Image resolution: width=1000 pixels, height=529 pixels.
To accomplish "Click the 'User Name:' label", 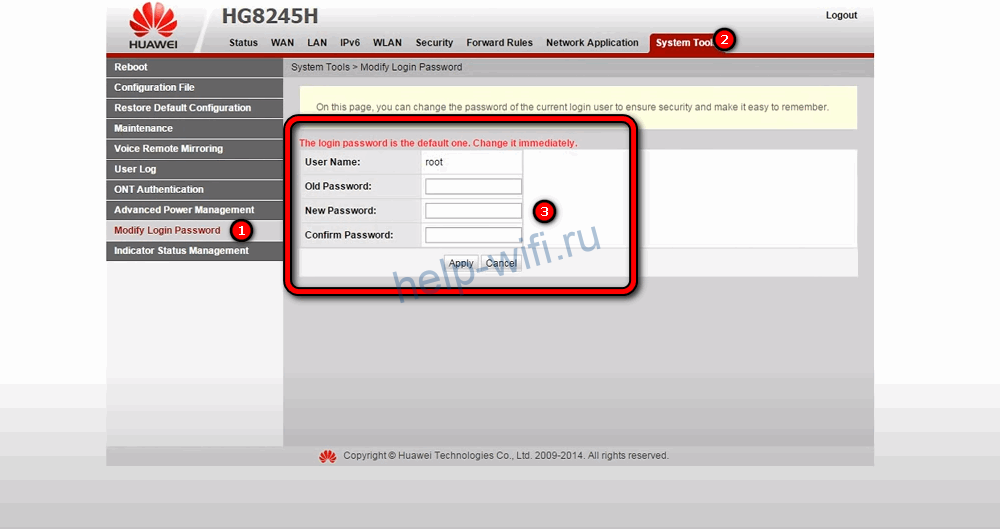I will [x=332, y=162].
